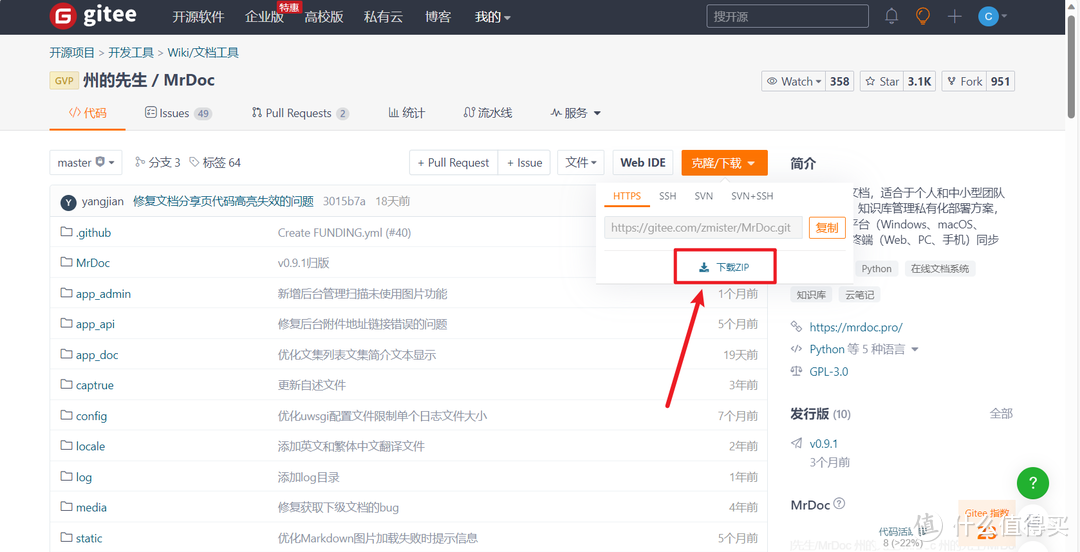1080x552 pixels.
Task: Star the repository
Action: 882,81
